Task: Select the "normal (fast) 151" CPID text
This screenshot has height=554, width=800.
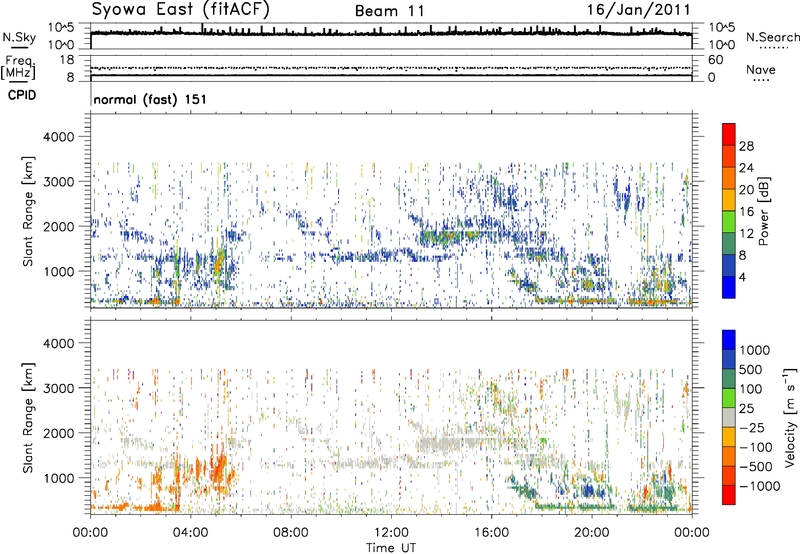Action: coord(151,99)
